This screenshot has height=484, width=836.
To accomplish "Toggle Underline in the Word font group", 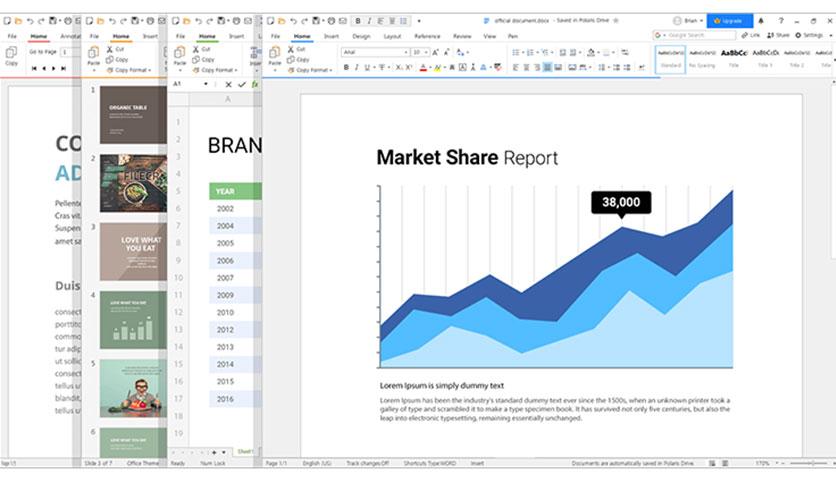I will tap(366, 67).
